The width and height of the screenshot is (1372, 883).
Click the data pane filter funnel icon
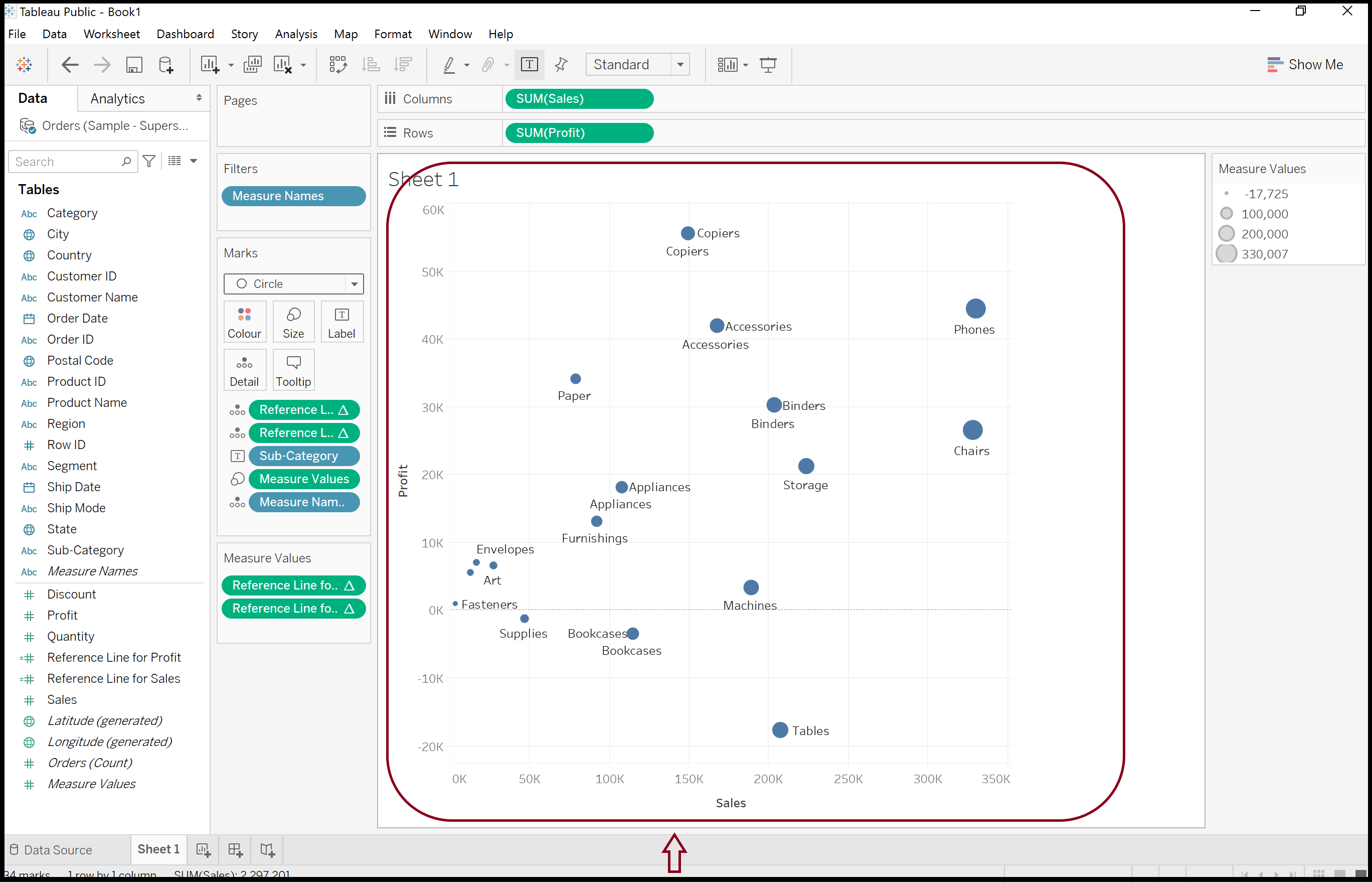(x=149, y=161)
